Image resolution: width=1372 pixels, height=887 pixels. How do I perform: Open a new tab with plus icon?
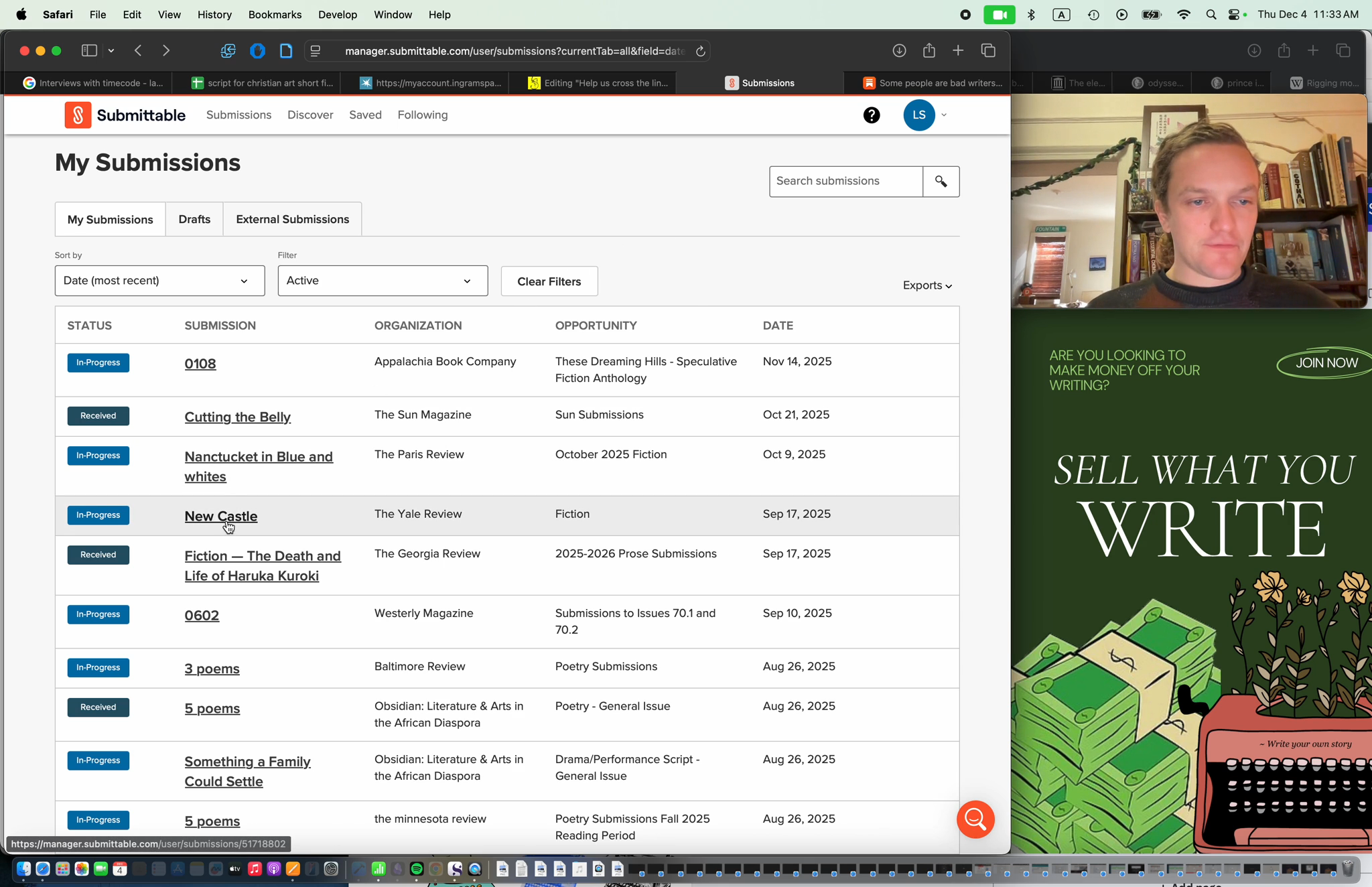tap(958, 51)
